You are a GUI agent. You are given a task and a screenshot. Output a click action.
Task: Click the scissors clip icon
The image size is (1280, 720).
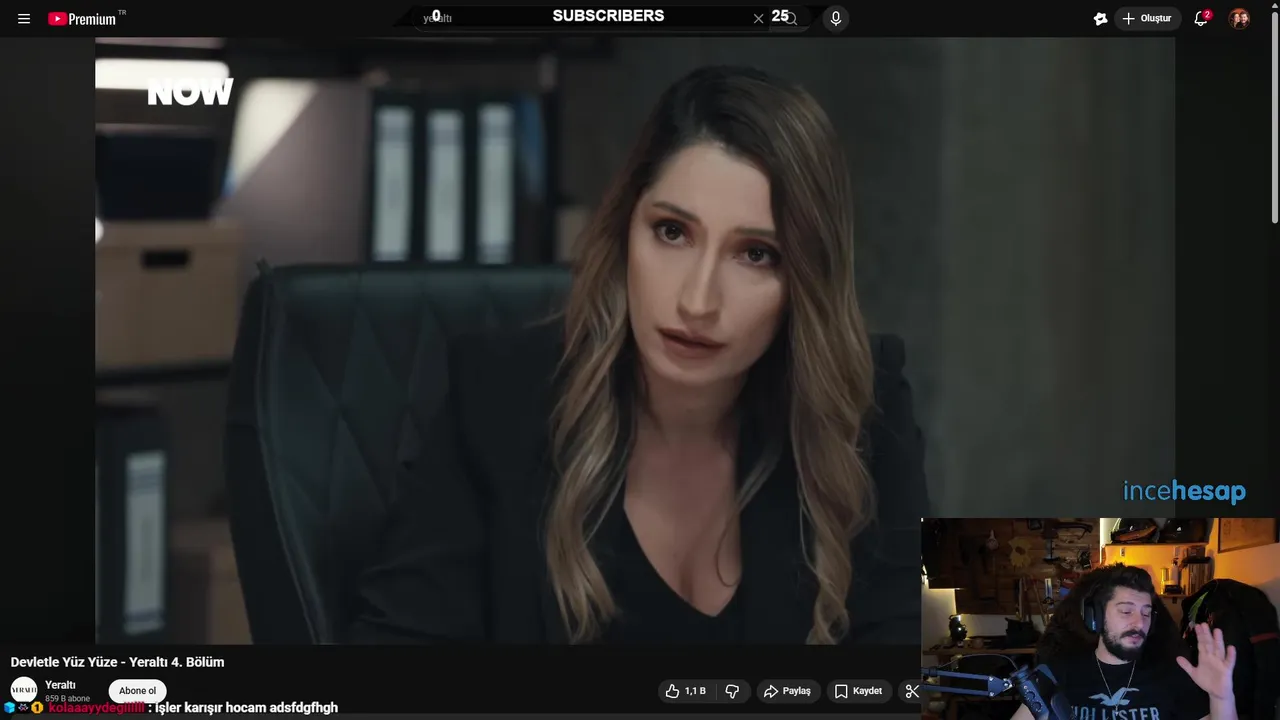[911, 691]
